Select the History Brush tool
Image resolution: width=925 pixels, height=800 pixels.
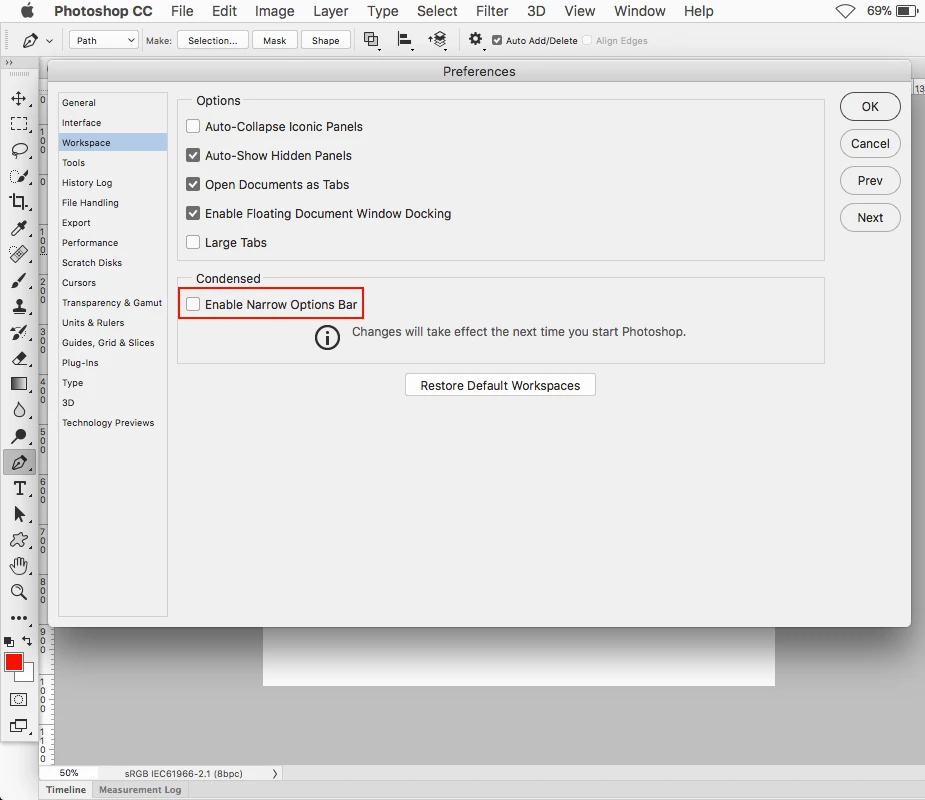coord(19,332)
